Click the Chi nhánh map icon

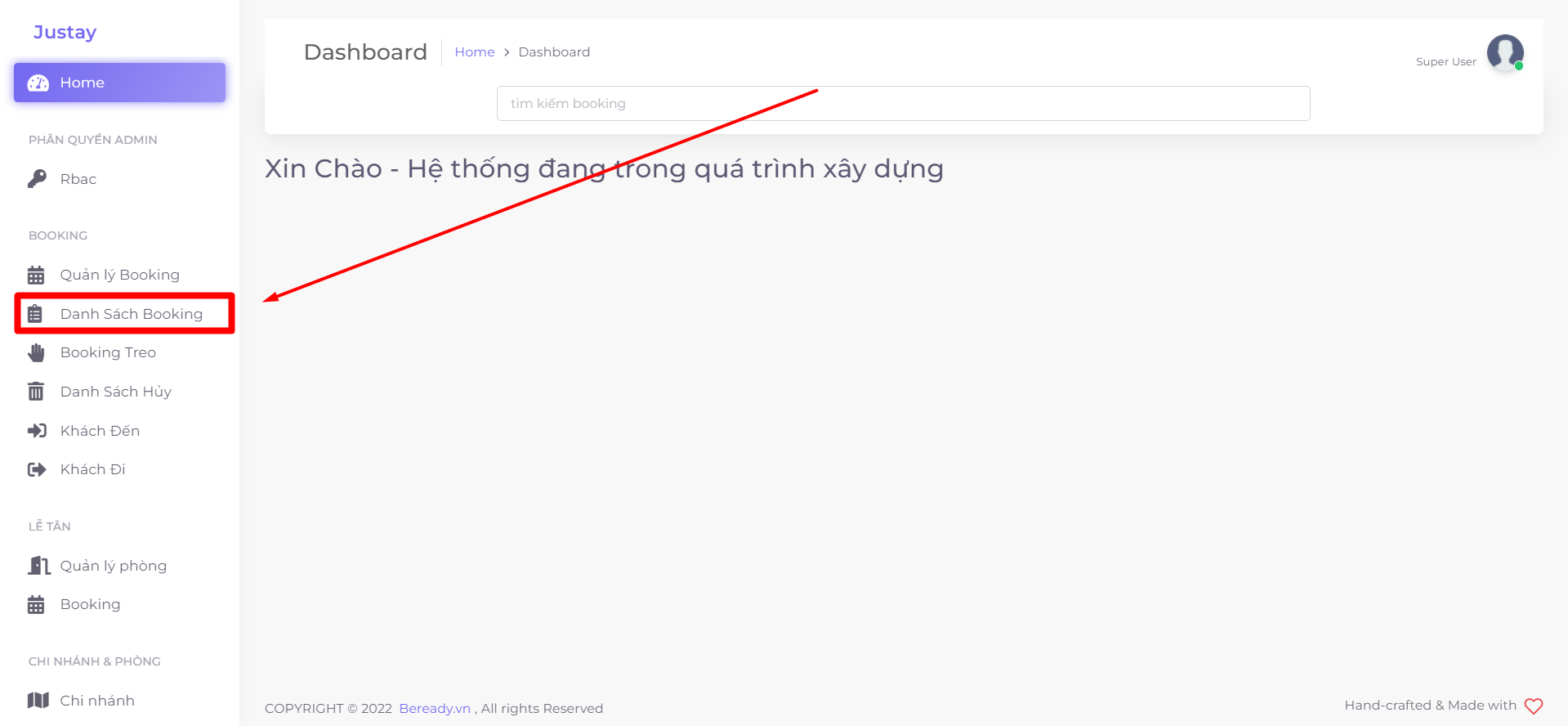(x=38, y=701)
